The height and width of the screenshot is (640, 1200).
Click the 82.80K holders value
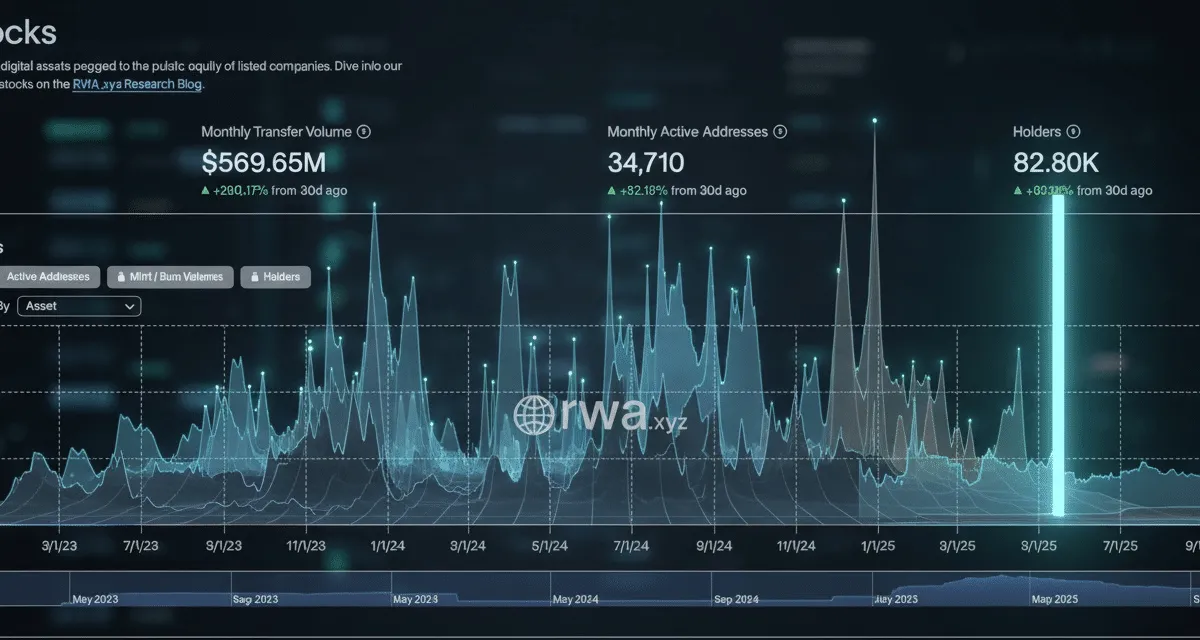click(1057, 161)
